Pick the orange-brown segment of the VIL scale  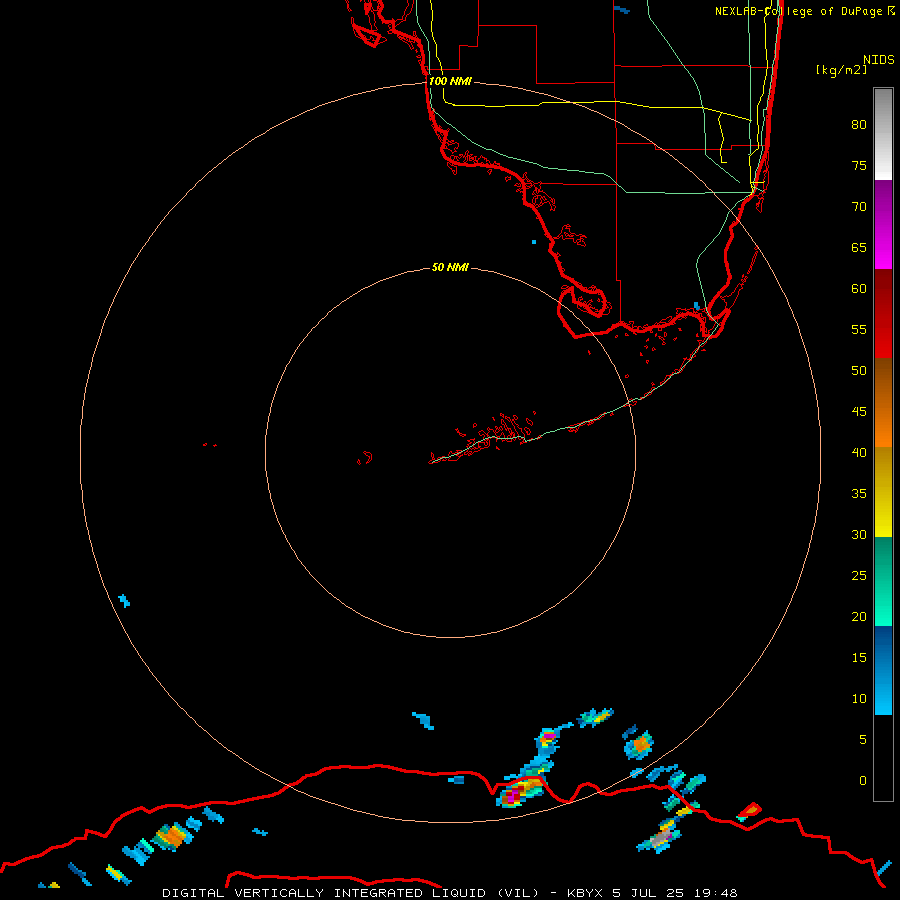pyautogui.click(x=883, y=402)
